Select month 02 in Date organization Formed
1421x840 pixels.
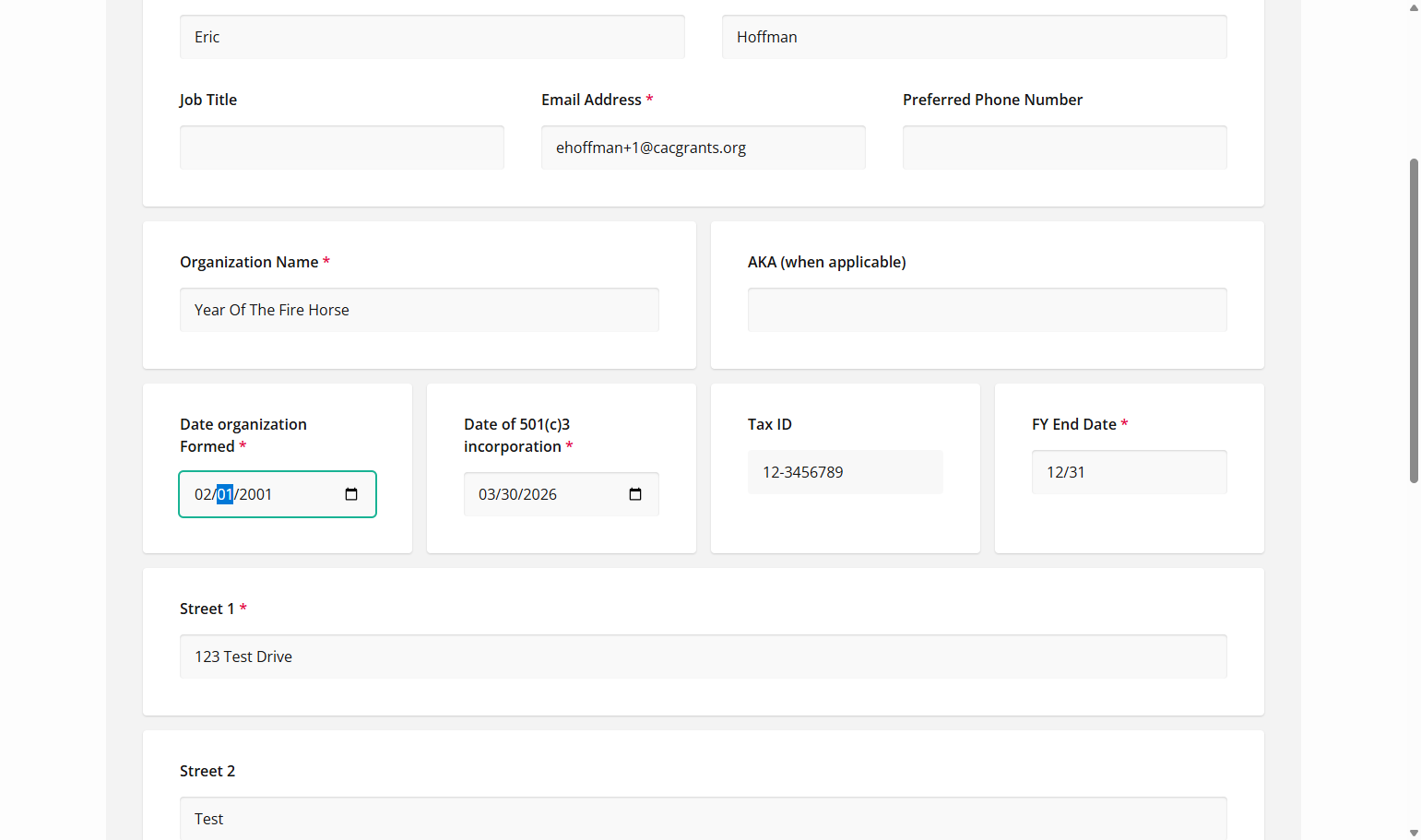tap(203, 494)
